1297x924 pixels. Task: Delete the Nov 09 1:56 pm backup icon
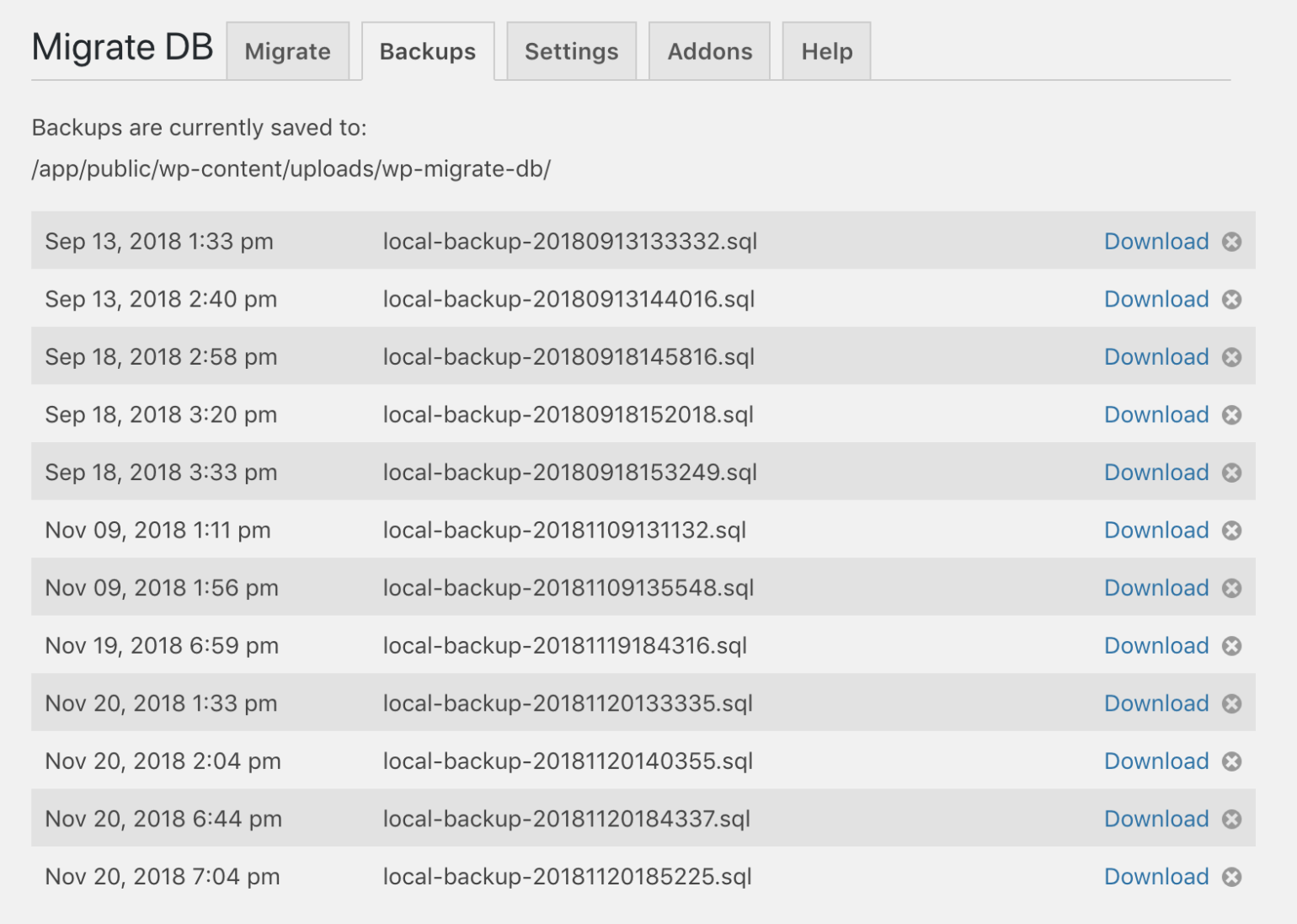pos(1231,588)
